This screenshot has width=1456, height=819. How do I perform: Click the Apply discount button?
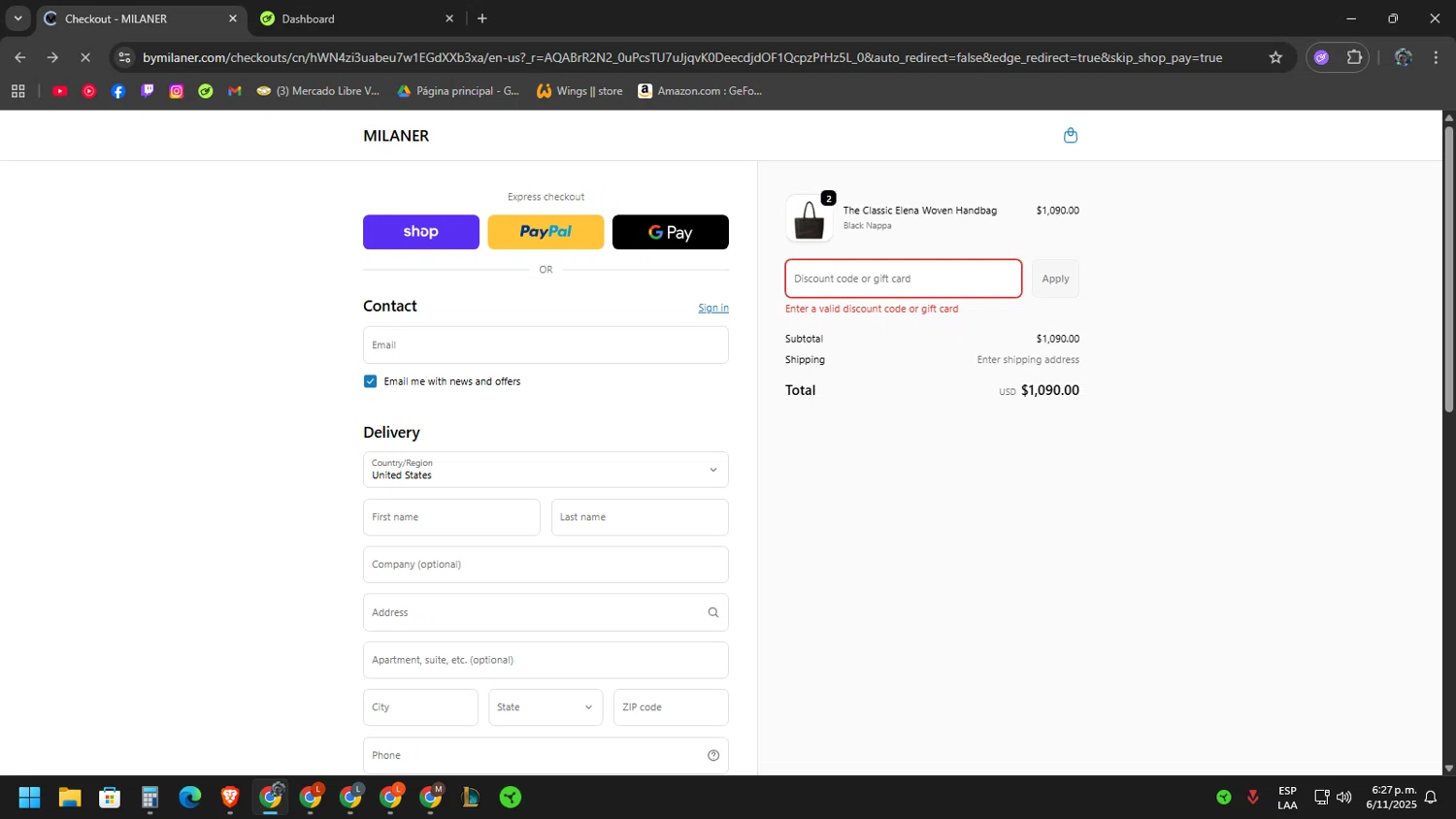coord(1055,278)
